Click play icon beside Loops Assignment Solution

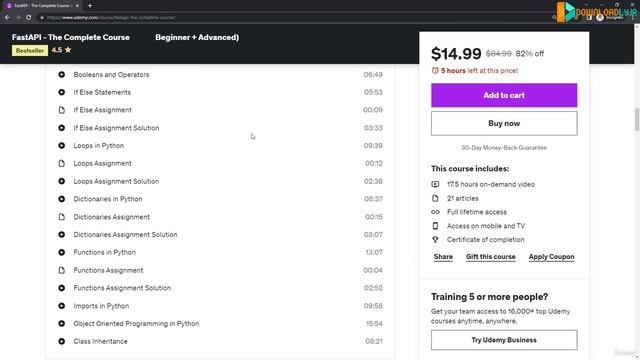coord(62,181)
